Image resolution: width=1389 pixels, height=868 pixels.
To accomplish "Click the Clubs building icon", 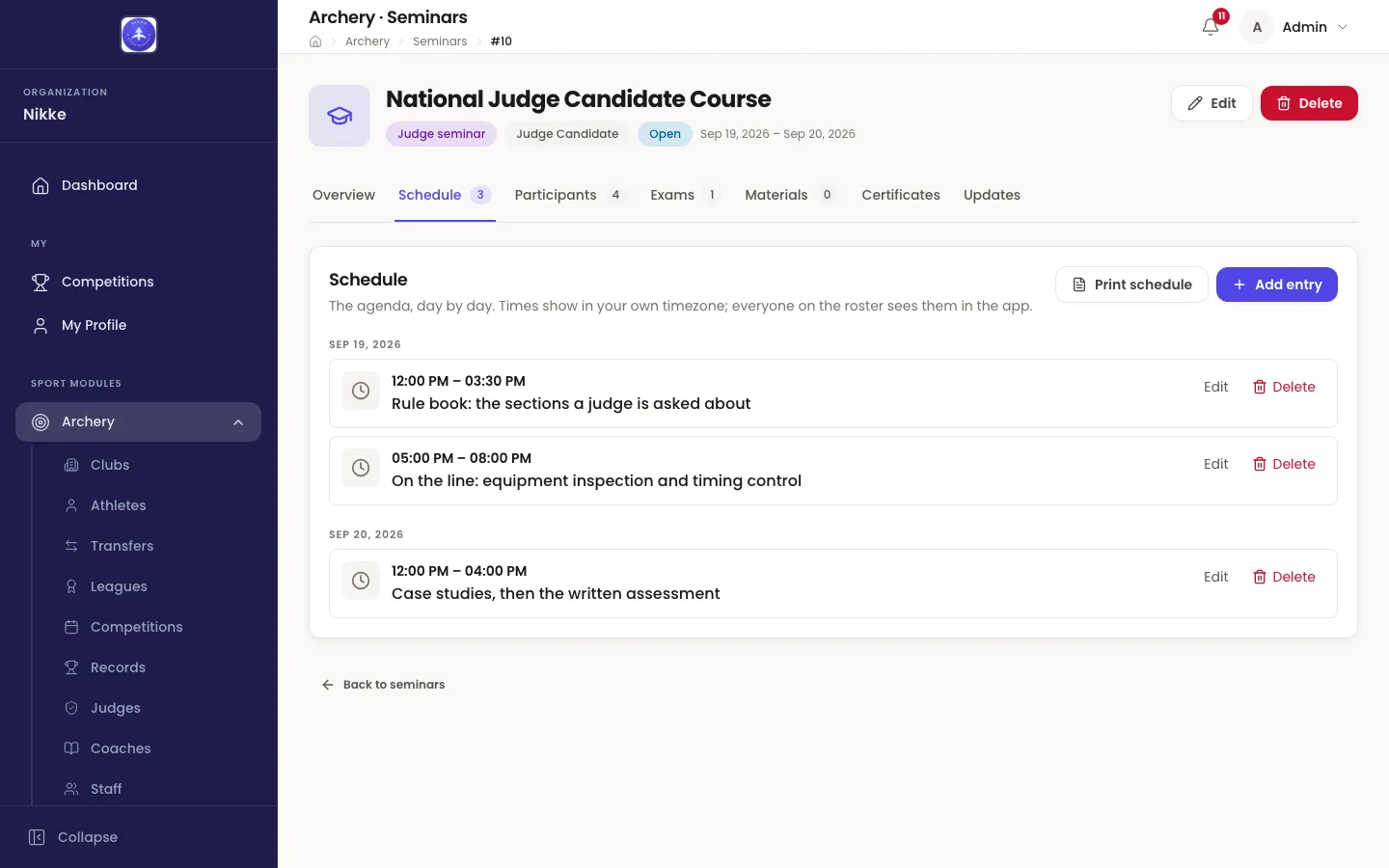I will pyautogui.click(x=71, y=465).
